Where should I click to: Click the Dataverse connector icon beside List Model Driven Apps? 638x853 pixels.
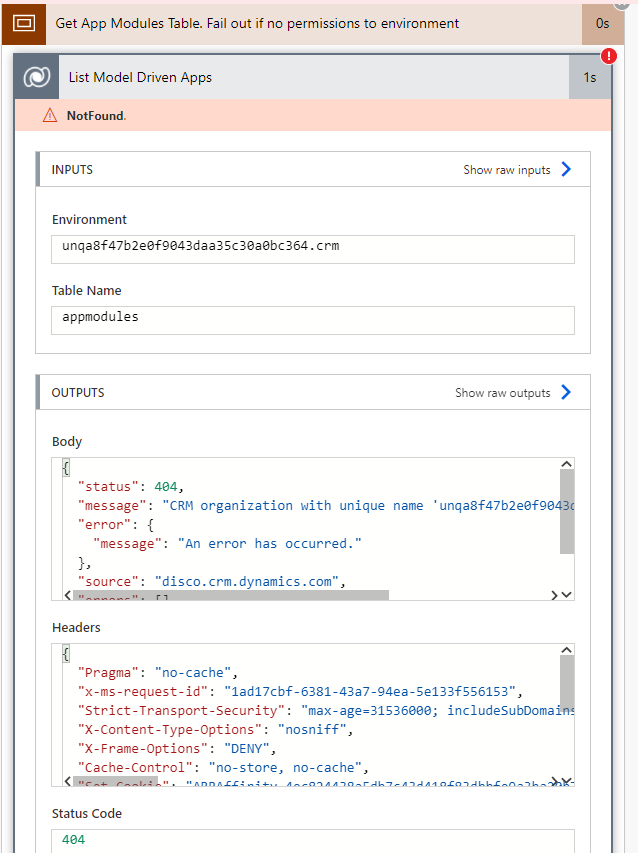coord(36,76)
